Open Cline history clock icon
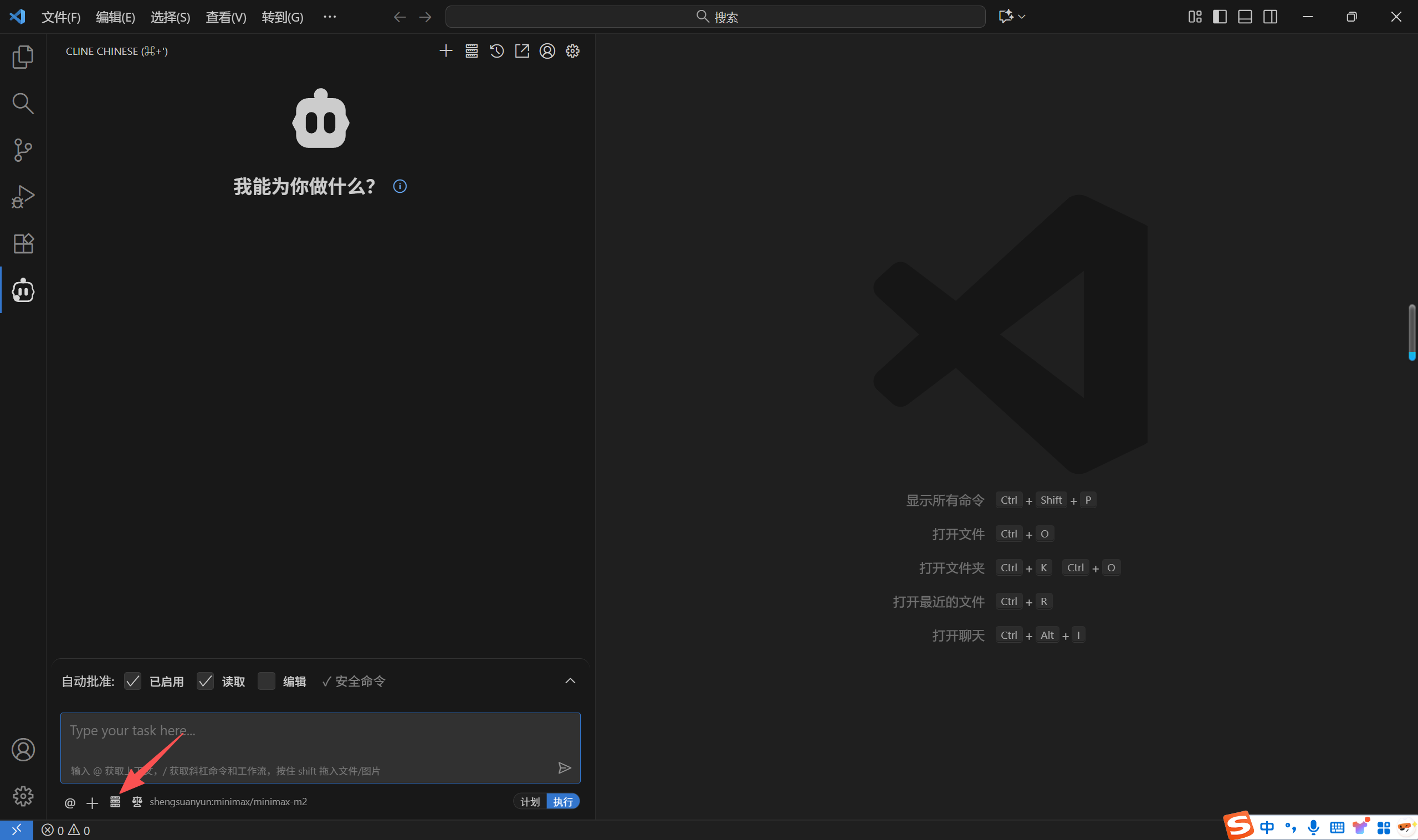Image resolution: width=1418 pixels, height=840 pixels. coord(496,51)
